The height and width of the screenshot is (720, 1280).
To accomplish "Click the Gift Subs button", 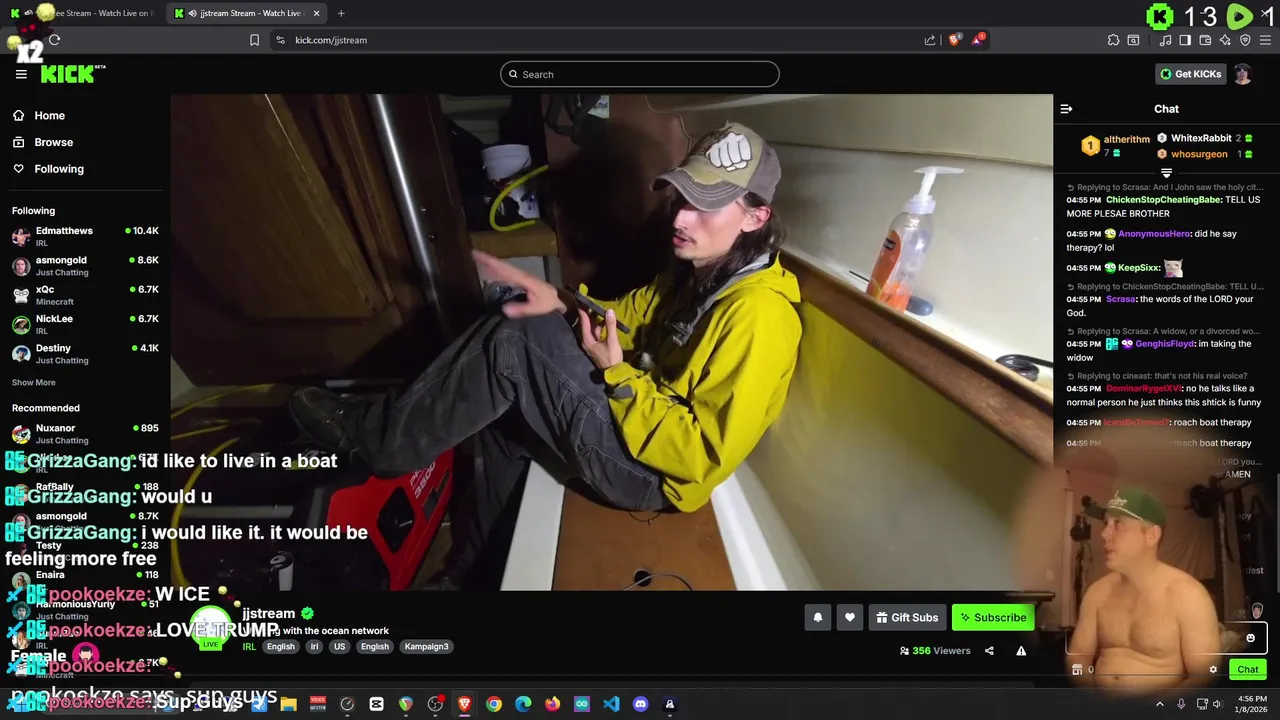I will [907, 617].
